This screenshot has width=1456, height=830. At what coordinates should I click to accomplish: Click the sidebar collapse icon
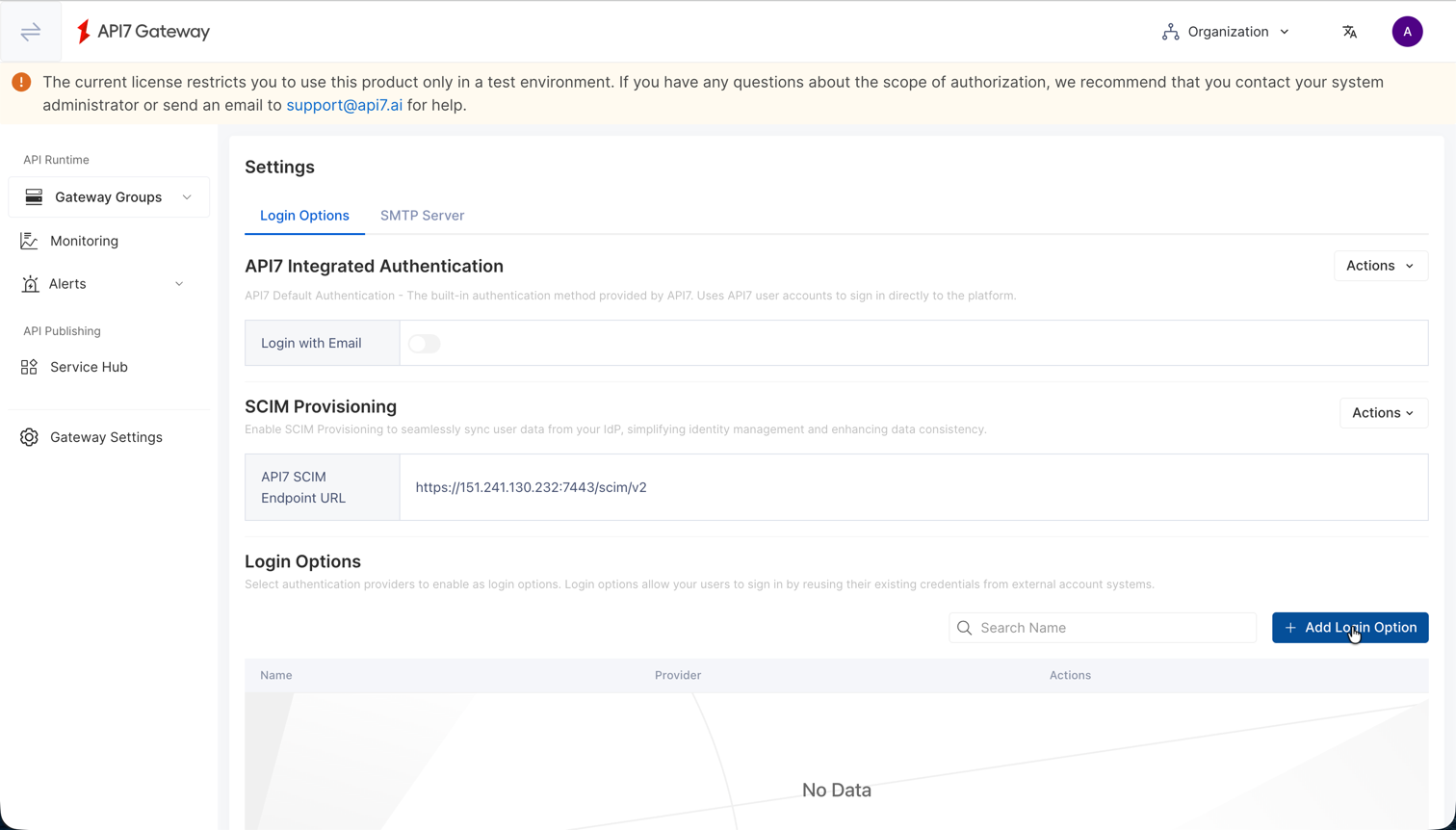coord(30,31)
